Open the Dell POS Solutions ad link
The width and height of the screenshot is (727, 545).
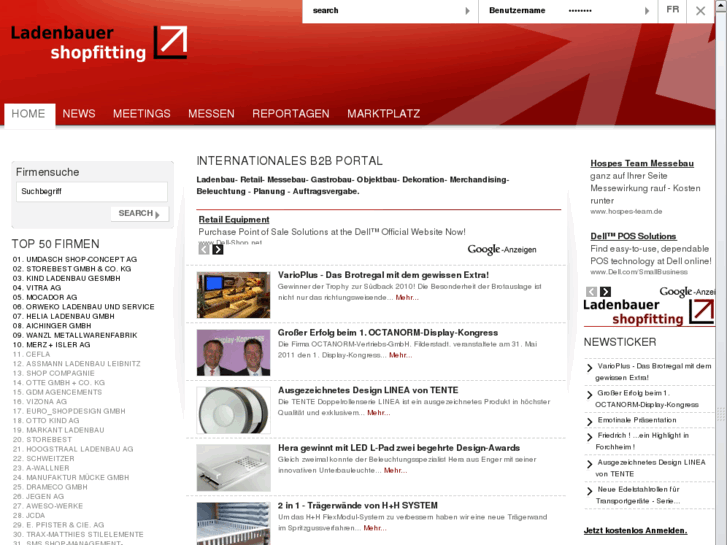point(633,236)
